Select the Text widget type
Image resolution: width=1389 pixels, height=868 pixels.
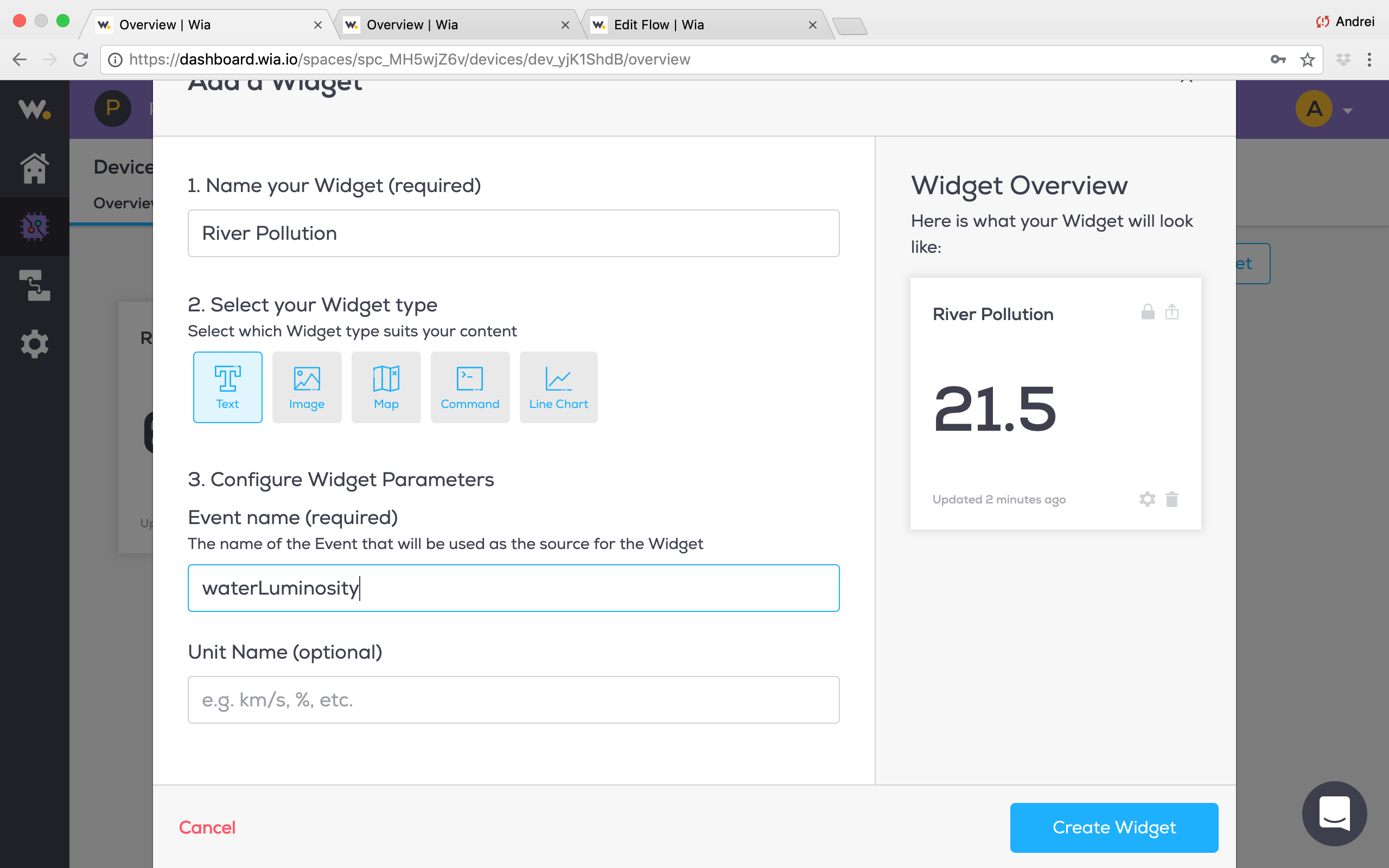click(227, 387)
